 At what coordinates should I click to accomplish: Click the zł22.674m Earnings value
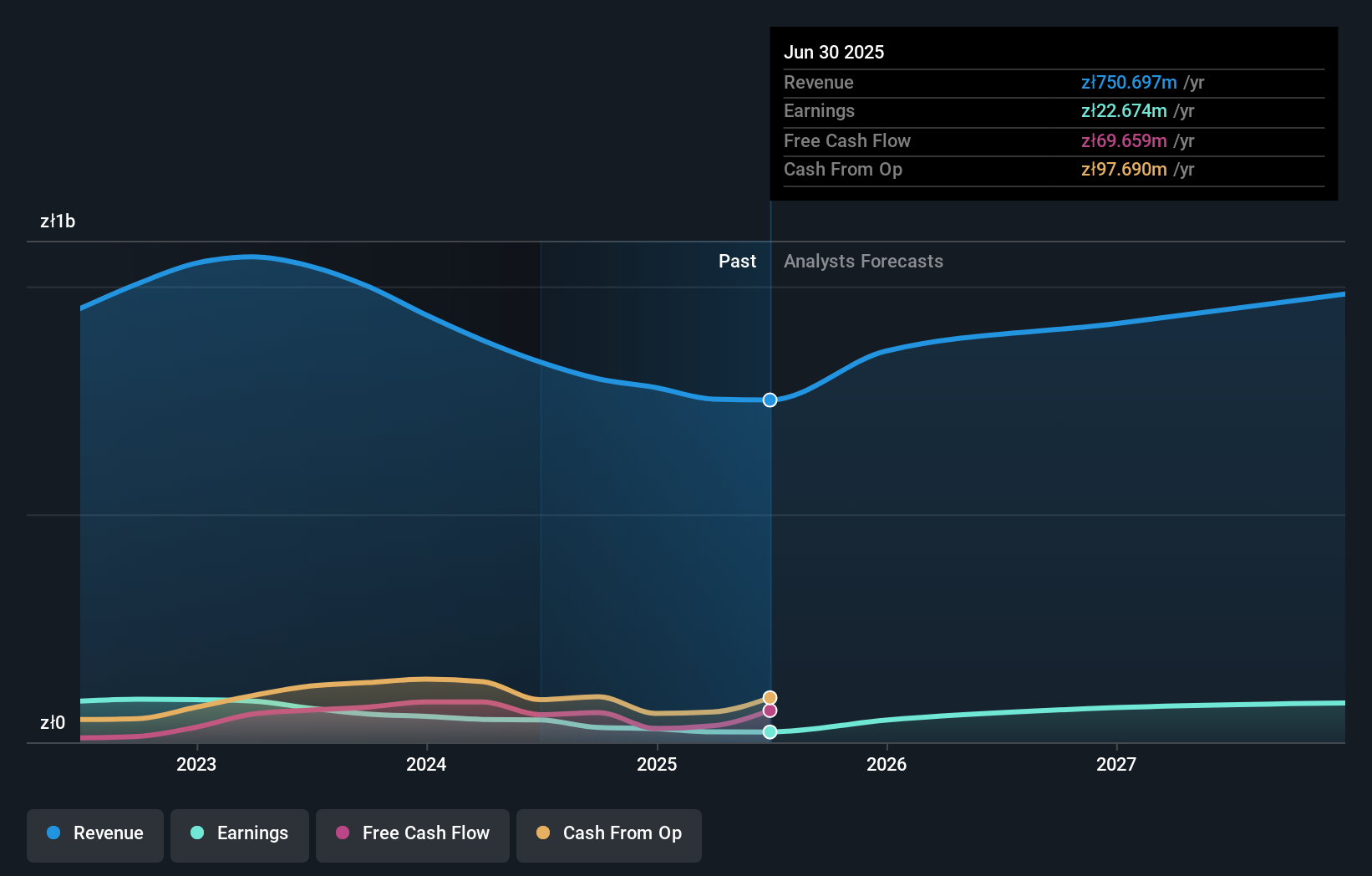click(1123, 110)
